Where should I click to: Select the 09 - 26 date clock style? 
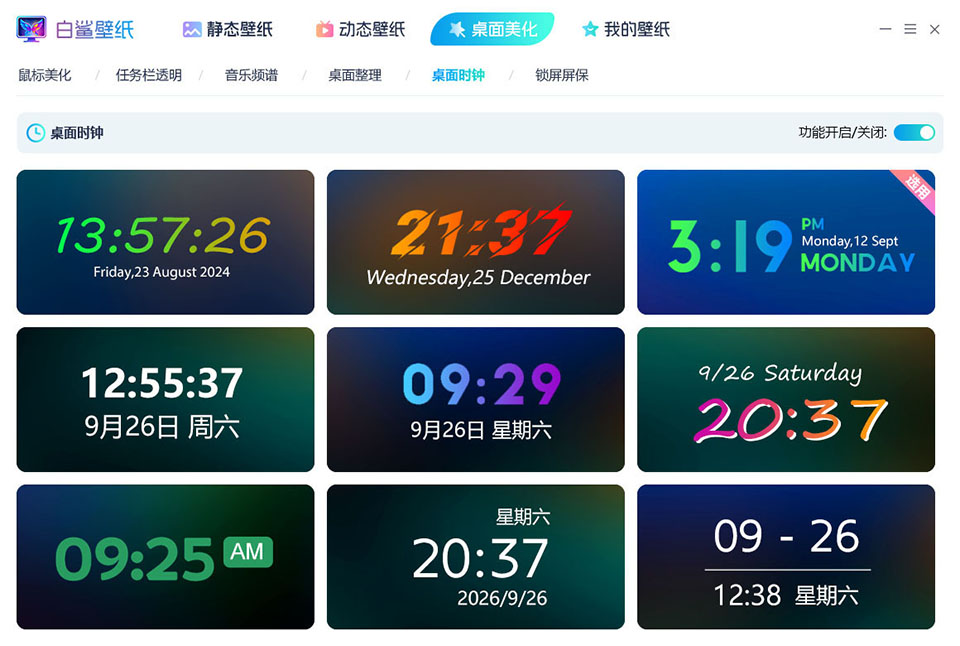point(786,557)
